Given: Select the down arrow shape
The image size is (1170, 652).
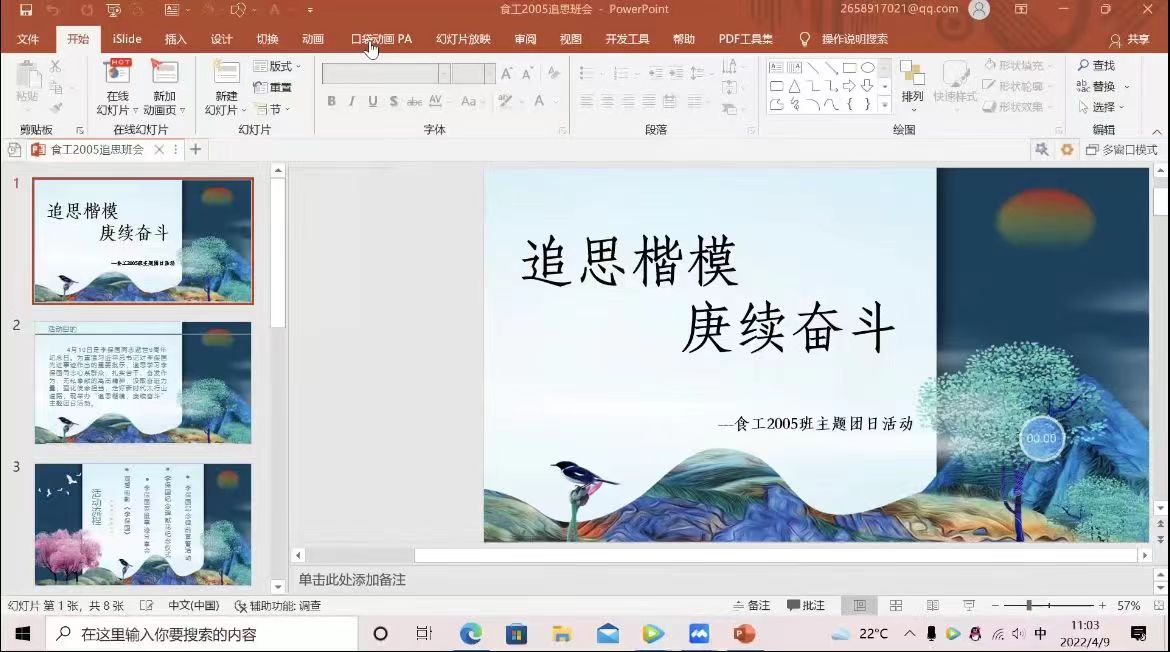Looking at the screenshot, I should click(867, 86).
